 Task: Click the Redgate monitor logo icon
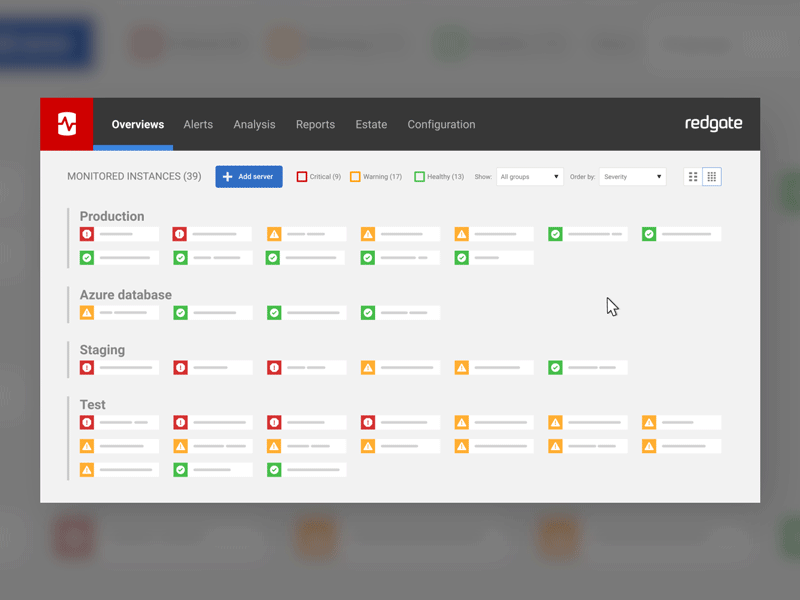[66, 123]
